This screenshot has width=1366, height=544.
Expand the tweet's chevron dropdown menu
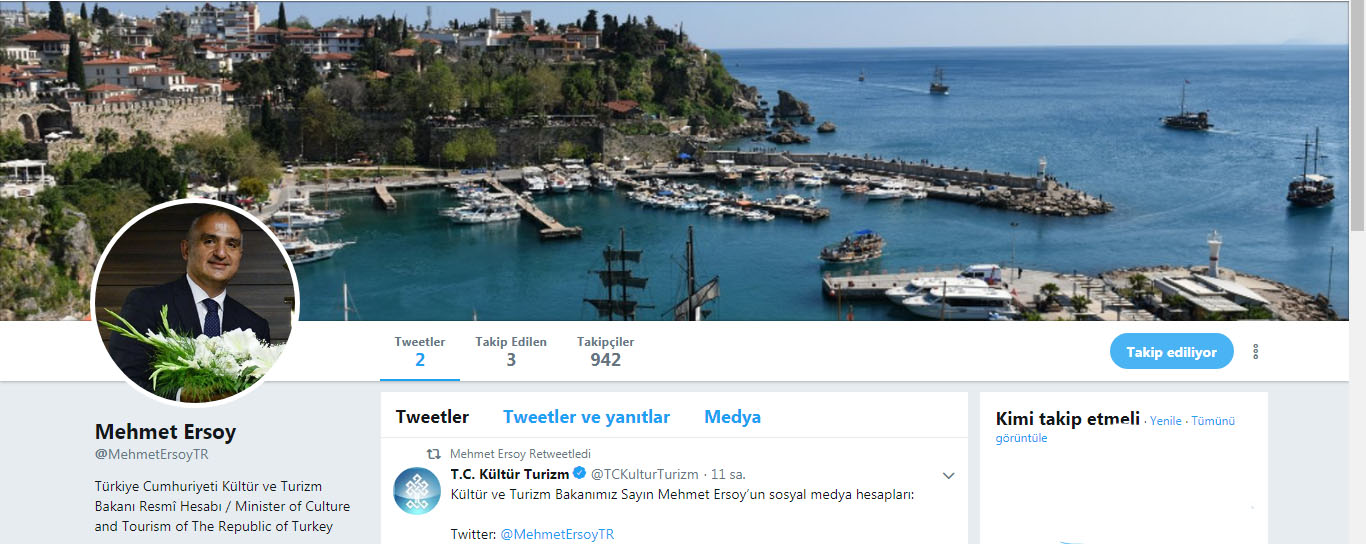click(949, 475)
